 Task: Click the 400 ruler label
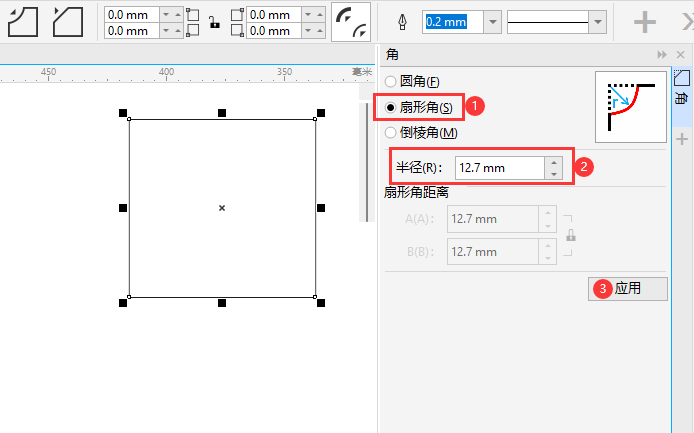click(166, 72)
